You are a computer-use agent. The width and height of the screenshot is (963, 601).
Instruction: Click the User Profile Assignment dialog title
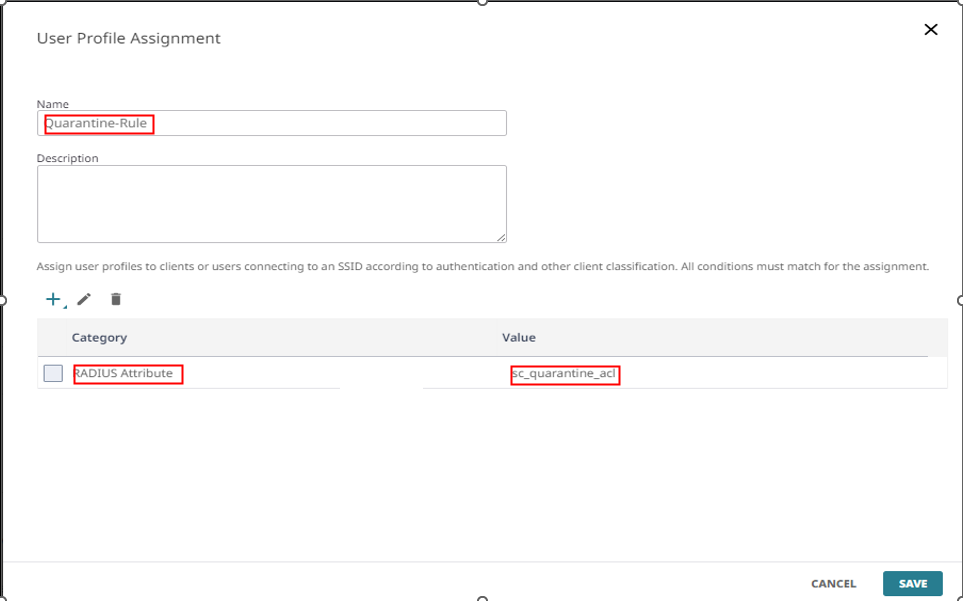pos(128,38)
